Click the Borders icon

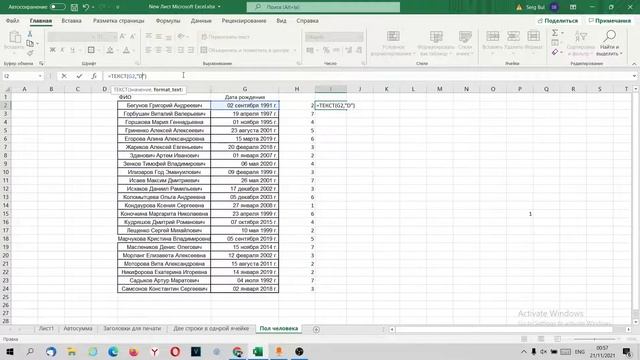point(91,50)
